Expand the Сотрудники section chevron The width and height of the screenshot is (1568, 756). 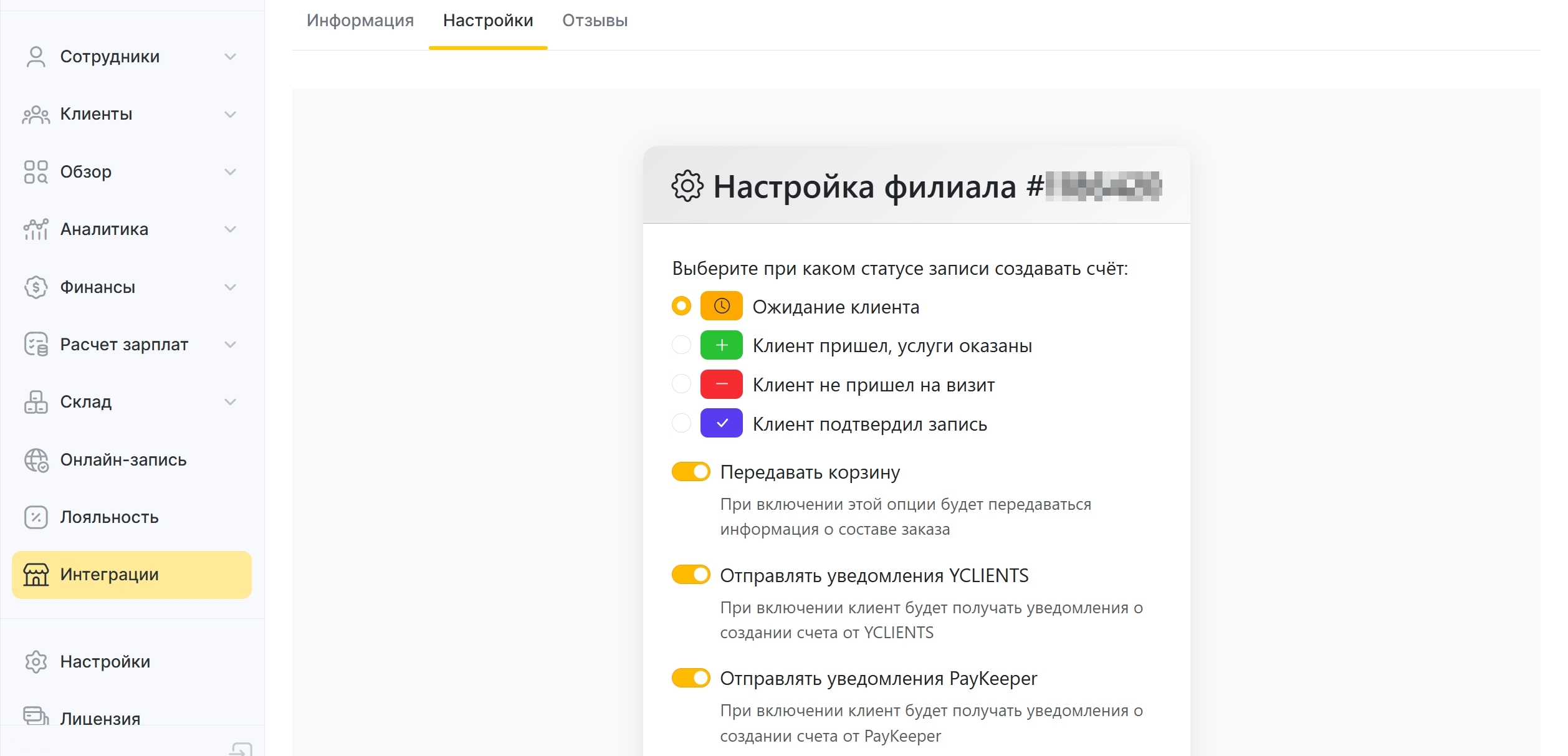click(231, 57)
